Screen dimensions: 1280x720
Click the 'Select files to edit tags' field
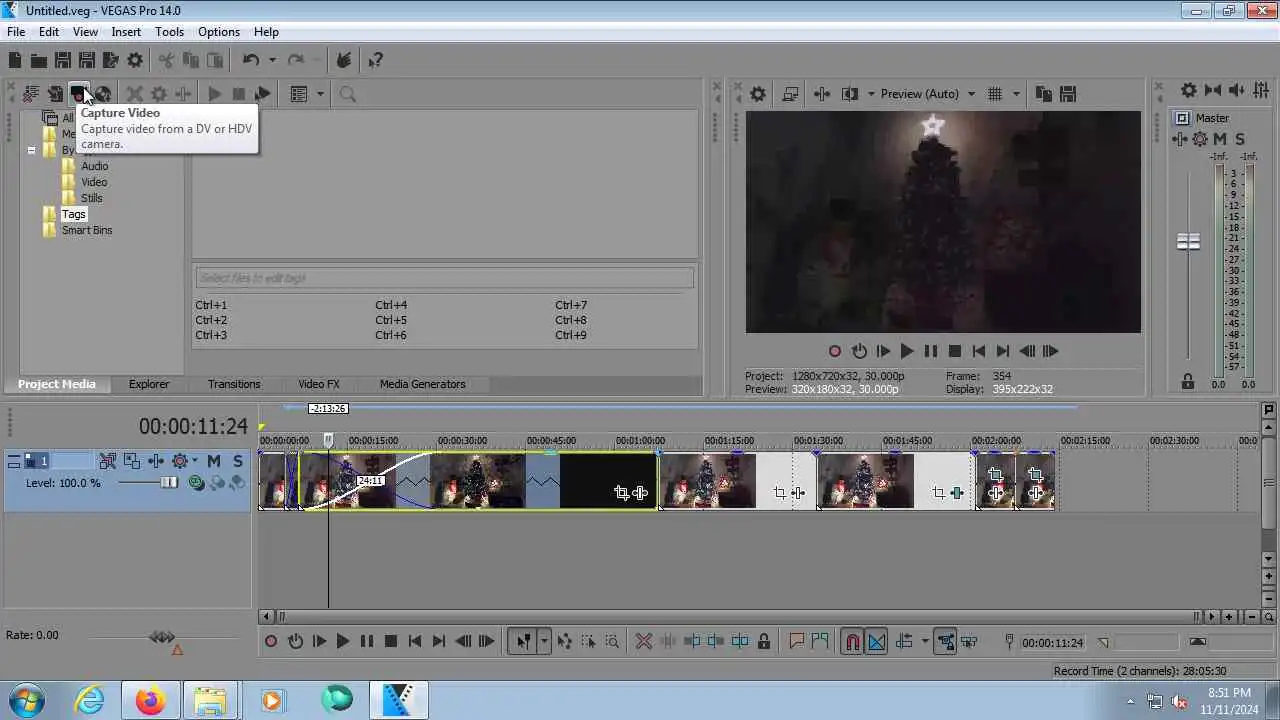444,278
